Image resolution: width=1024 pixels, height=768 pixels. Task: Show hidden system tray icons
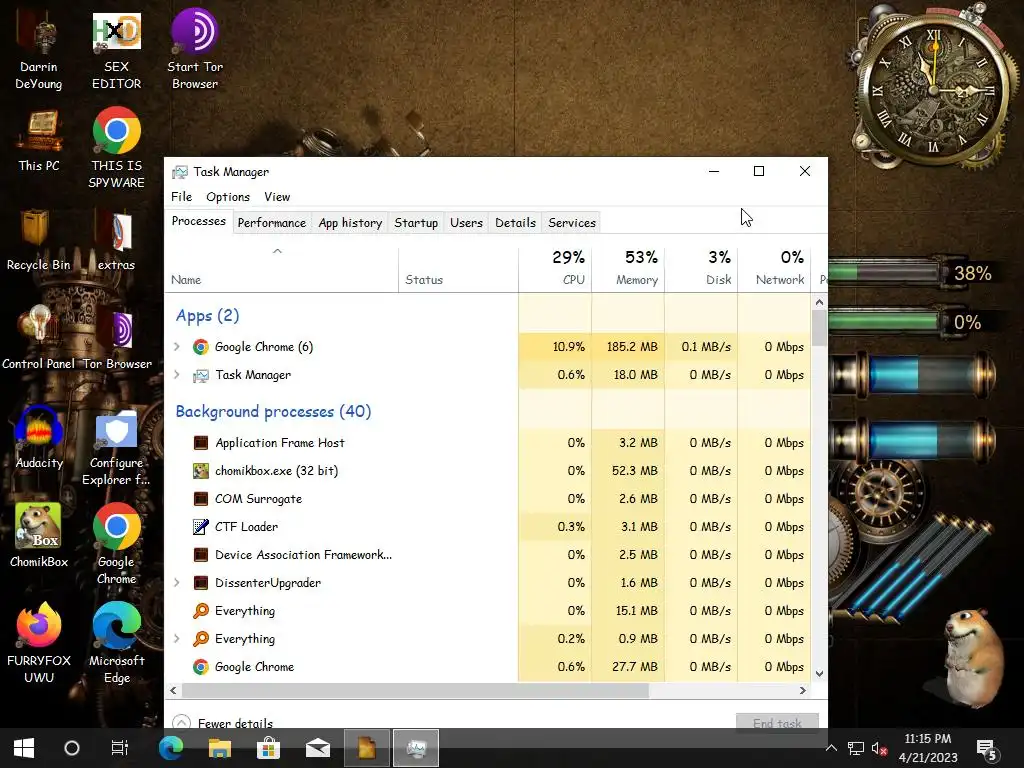tap(831, 748)
